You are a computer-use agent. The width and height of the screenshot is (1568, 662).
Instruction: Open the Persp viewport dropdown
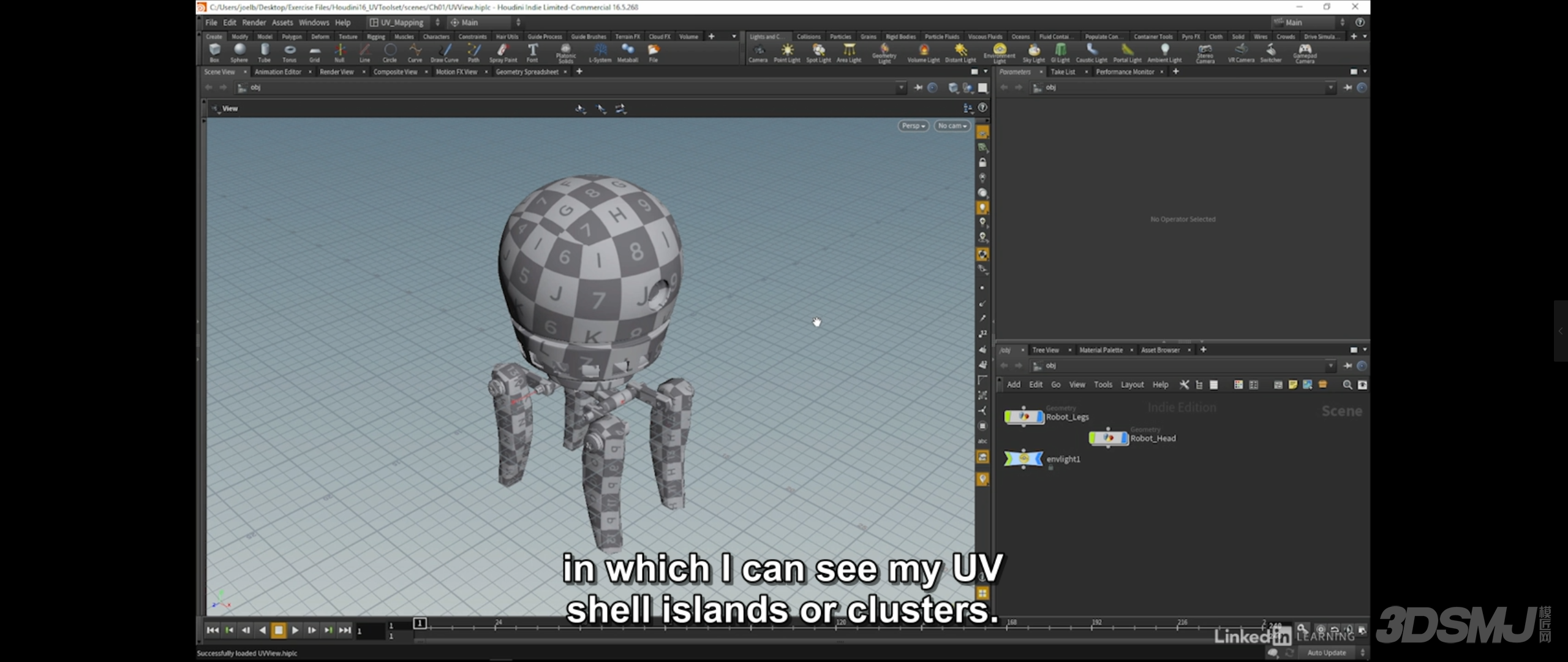[x=913, y=126]
